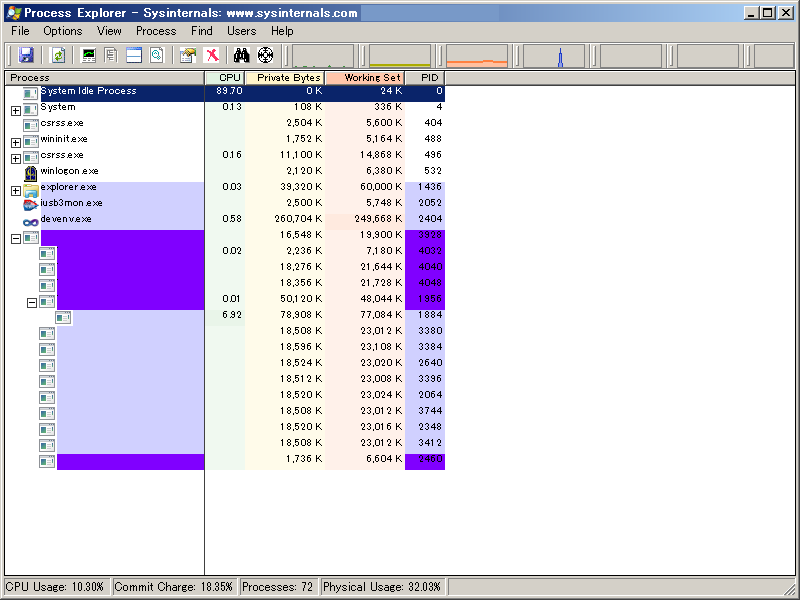Click the orange physical memory mini graph
The width and height of the screenshot is (800, 600).
click(477, 56)
